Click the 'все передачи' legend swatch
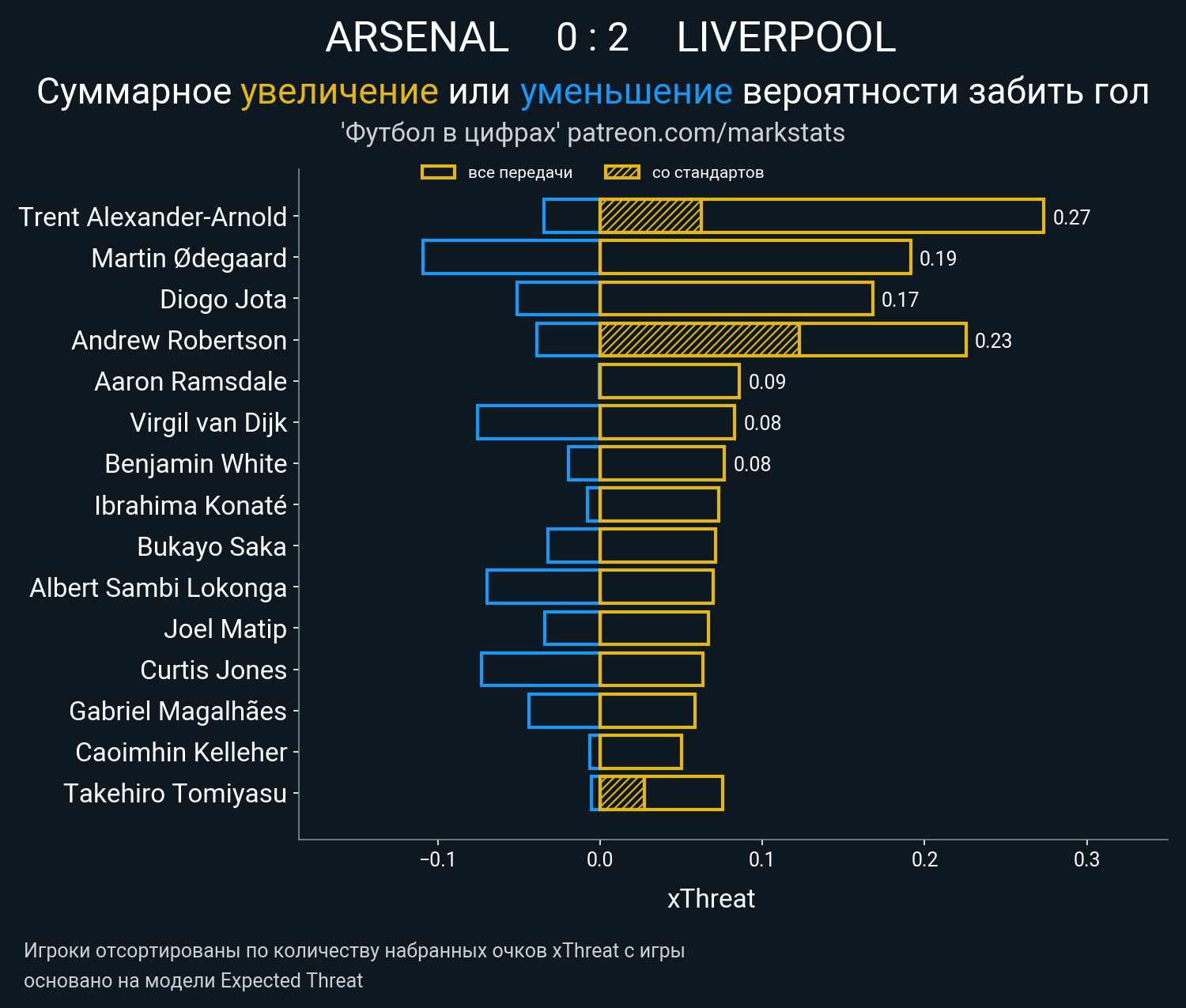The width and height of the screenshot is (1186, 1008). tap(438, 172)
